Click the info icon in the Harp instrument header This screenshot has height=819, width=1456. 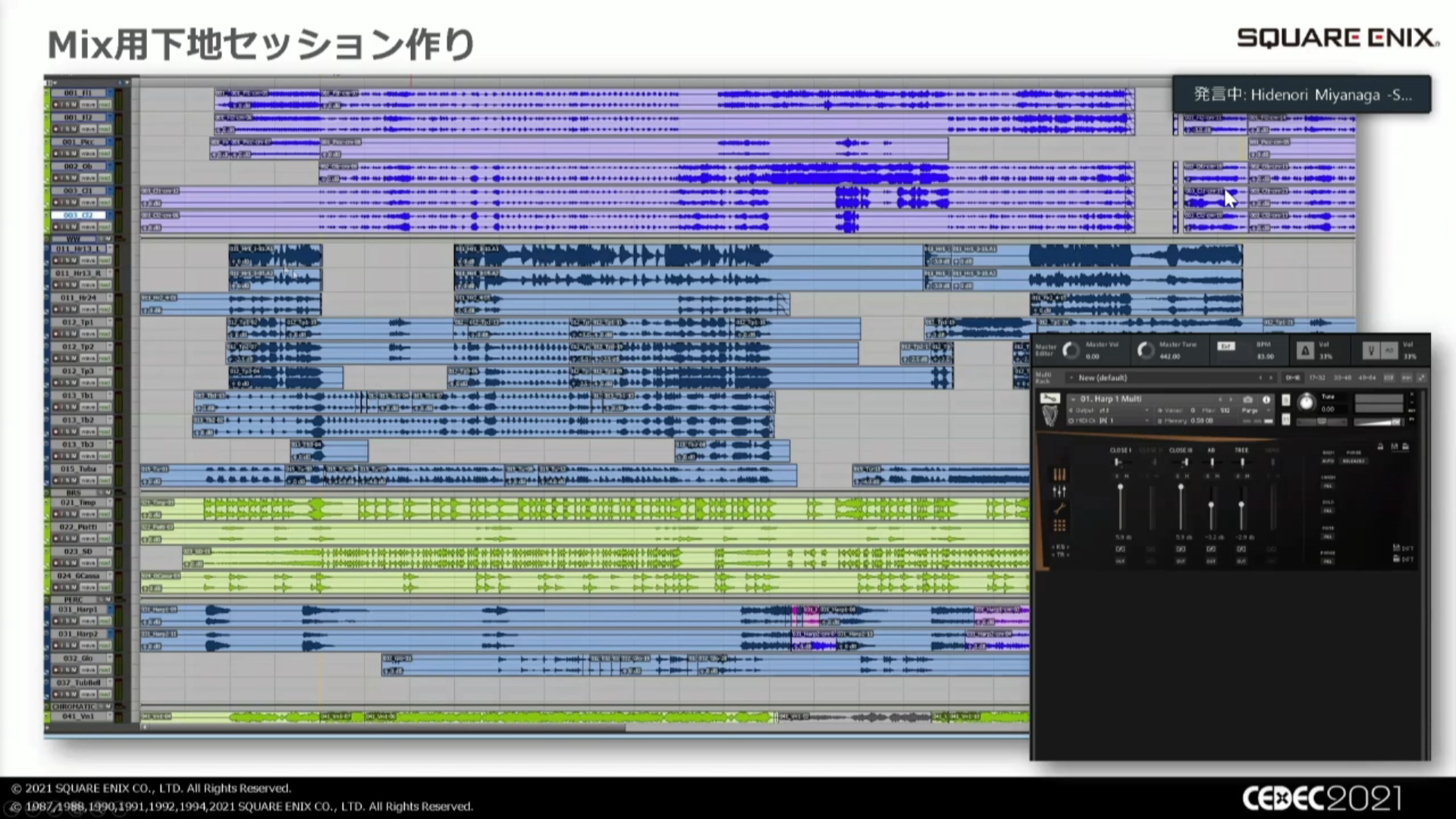pyautogui.click(x=1266, y=400)
